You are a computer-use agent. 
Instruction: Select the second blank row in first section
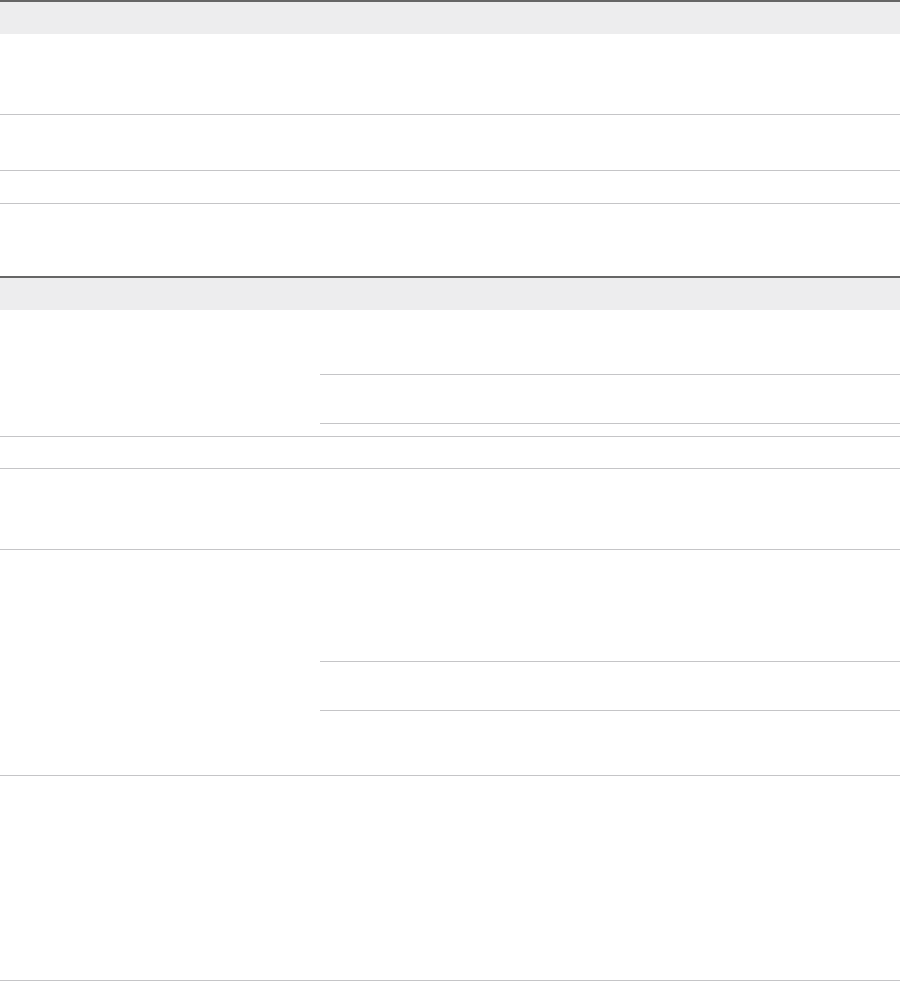450,143
